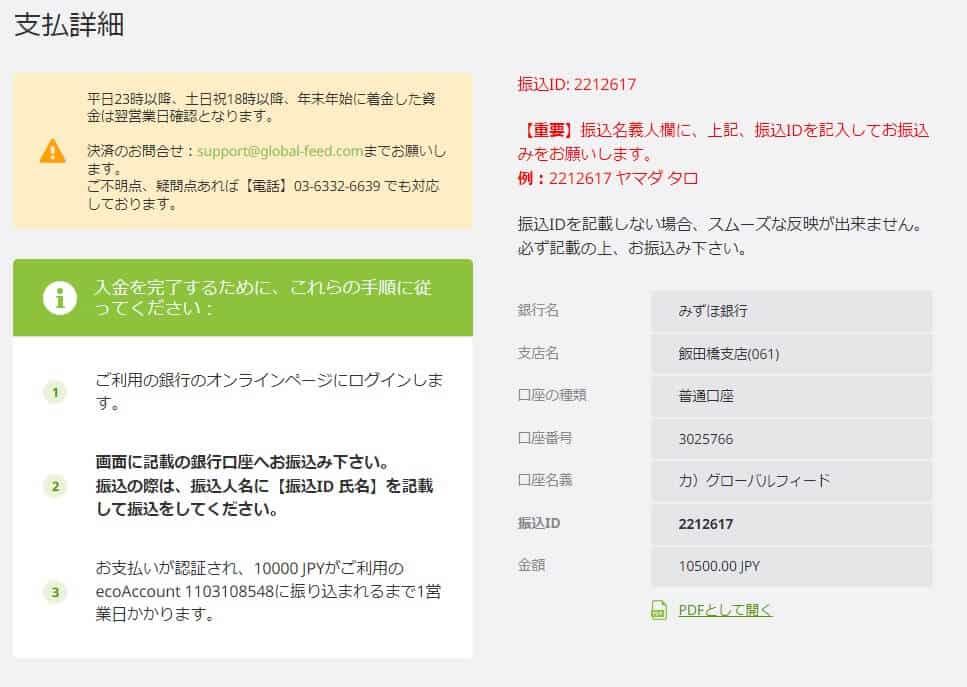Click the amount value 10500.00 JPY

(719, 566)
